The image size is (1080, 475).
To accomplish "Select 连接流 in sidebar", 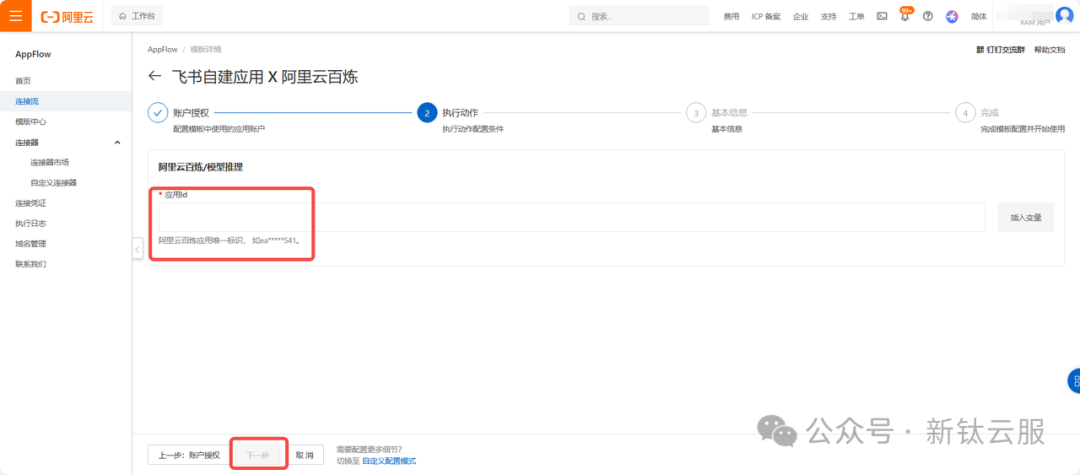I will click(27, 101).
